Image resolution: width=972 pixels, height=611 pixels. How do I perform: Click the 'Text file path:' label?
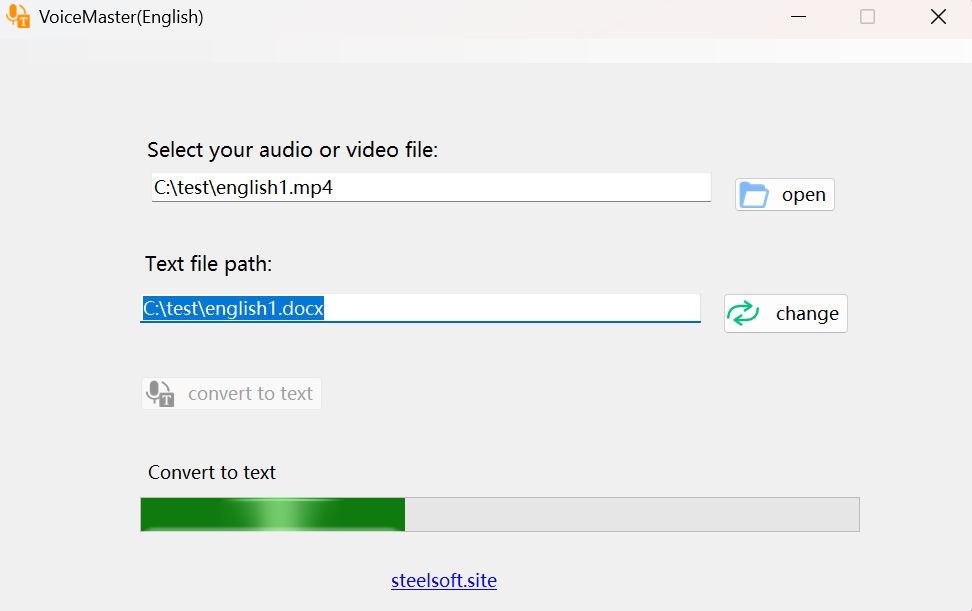click(x=207, y=264)
